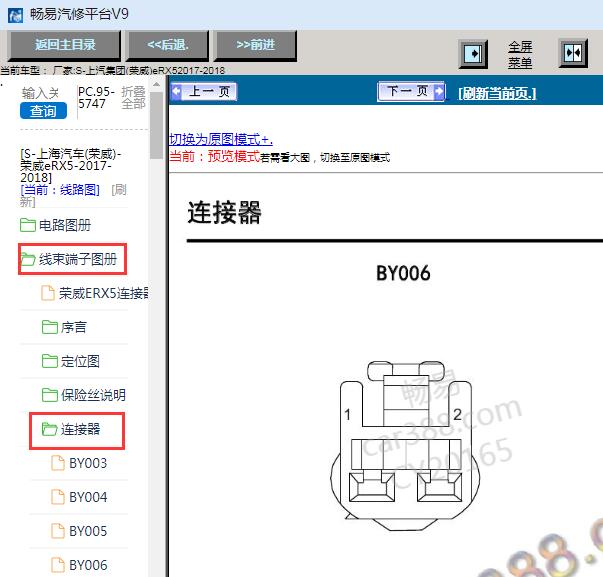This screenshot has height=577, width=603.
Task: Click the >>前进 button
Action: (256, 45)
